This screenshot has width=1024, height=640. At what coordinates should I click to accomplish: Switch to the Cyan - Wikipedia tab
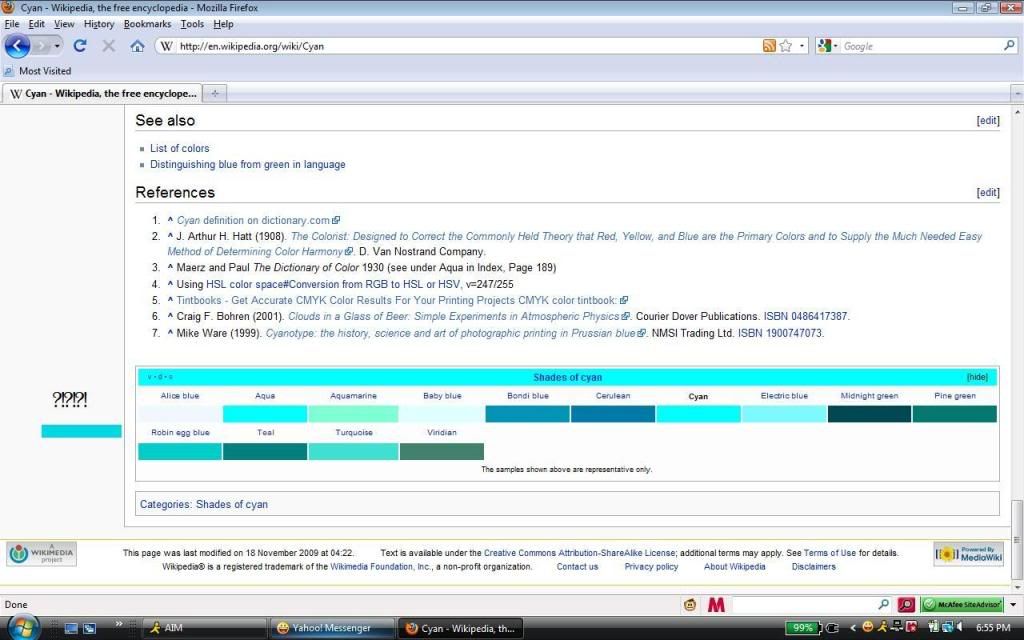[102, 93]
